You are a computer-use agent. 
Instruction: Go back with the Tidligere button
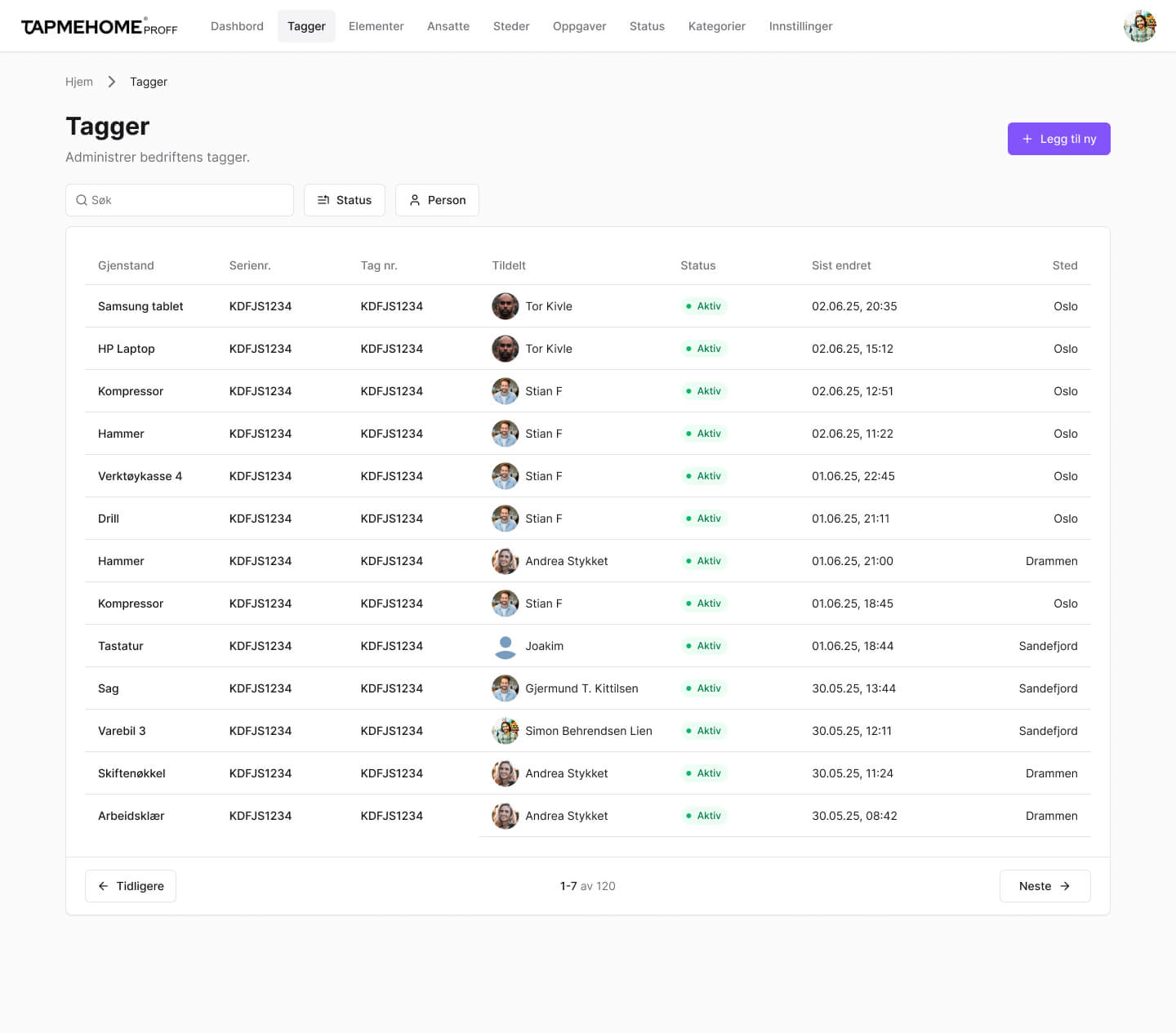(131, 886)
